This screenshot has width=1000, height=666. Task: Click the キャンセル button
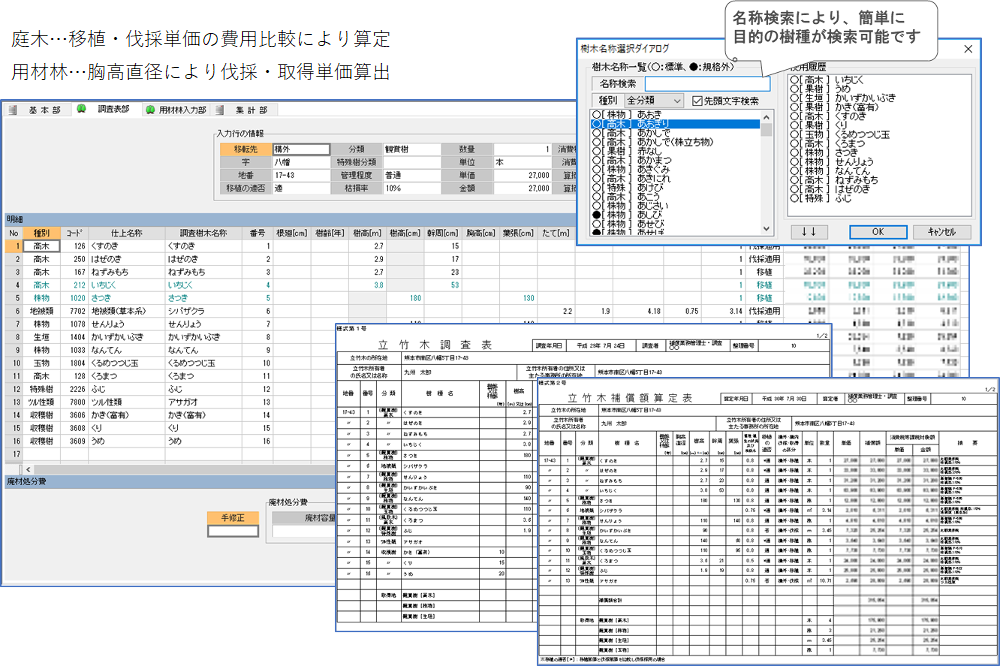point(941,231)
